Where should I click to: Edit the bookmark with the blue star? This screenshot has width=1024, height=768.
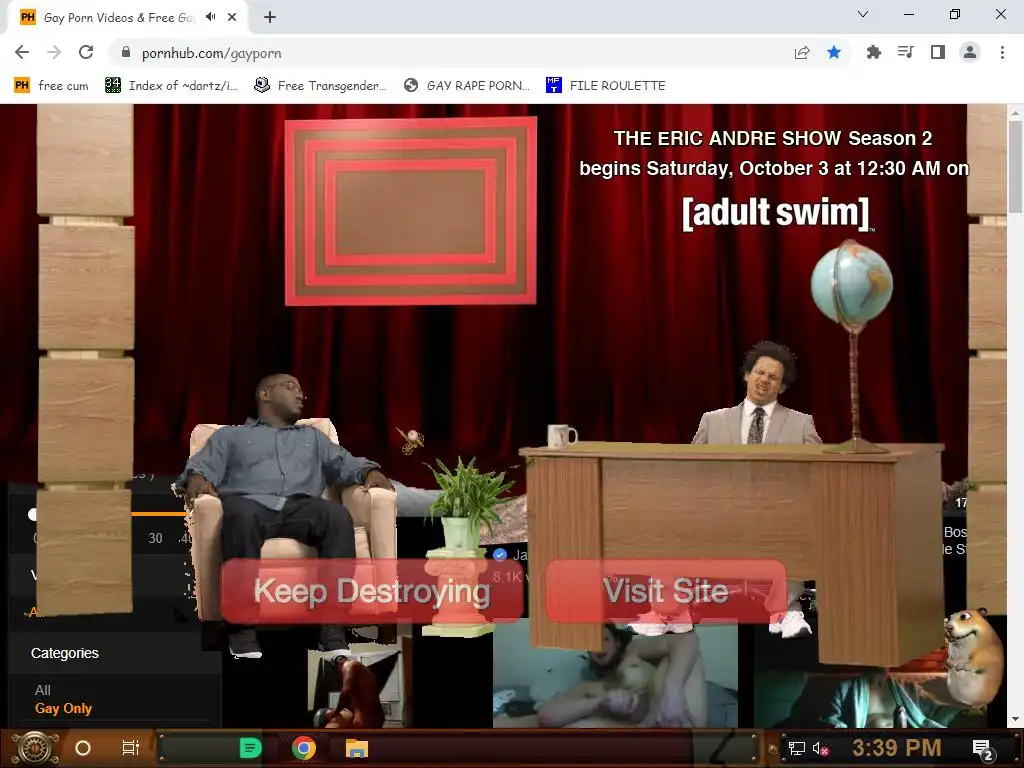834,52
